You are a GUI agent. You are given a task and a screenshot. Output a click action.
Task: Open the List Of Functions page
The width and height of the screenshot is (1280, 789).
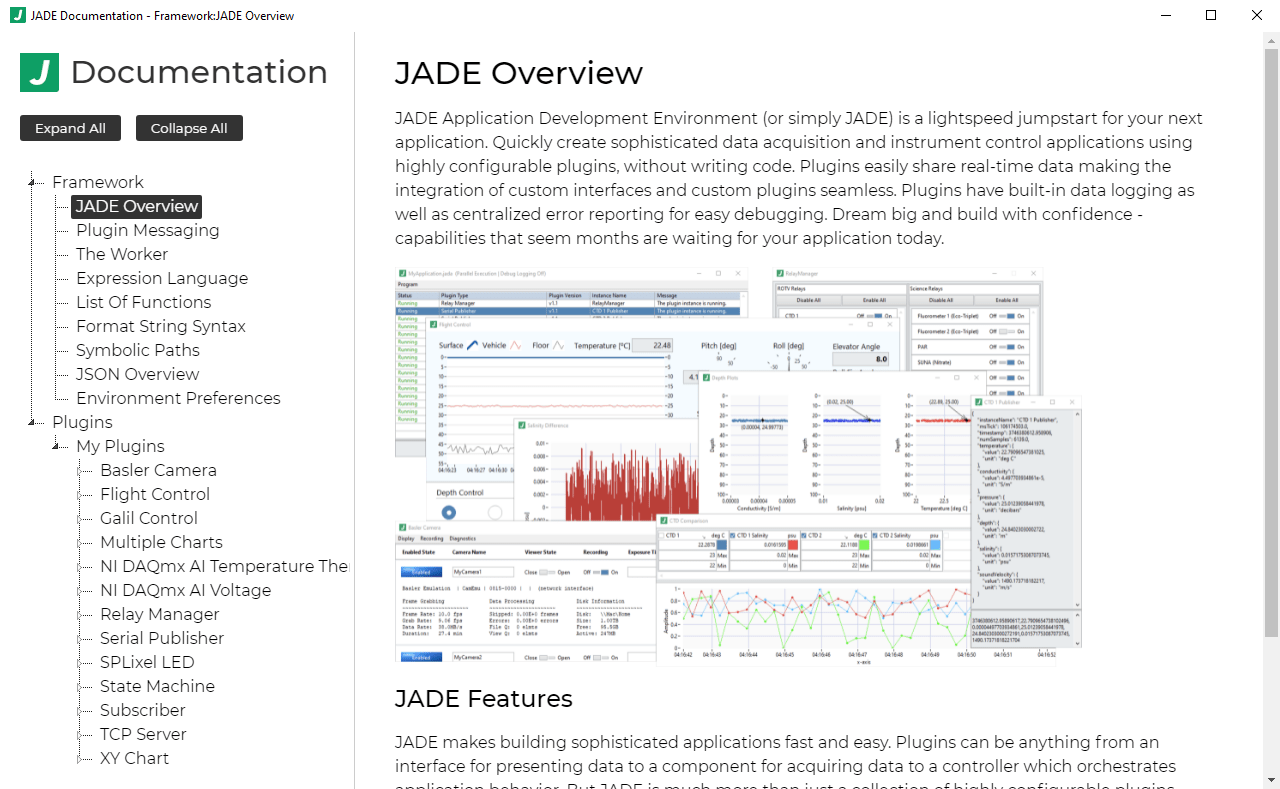[144, 302]
